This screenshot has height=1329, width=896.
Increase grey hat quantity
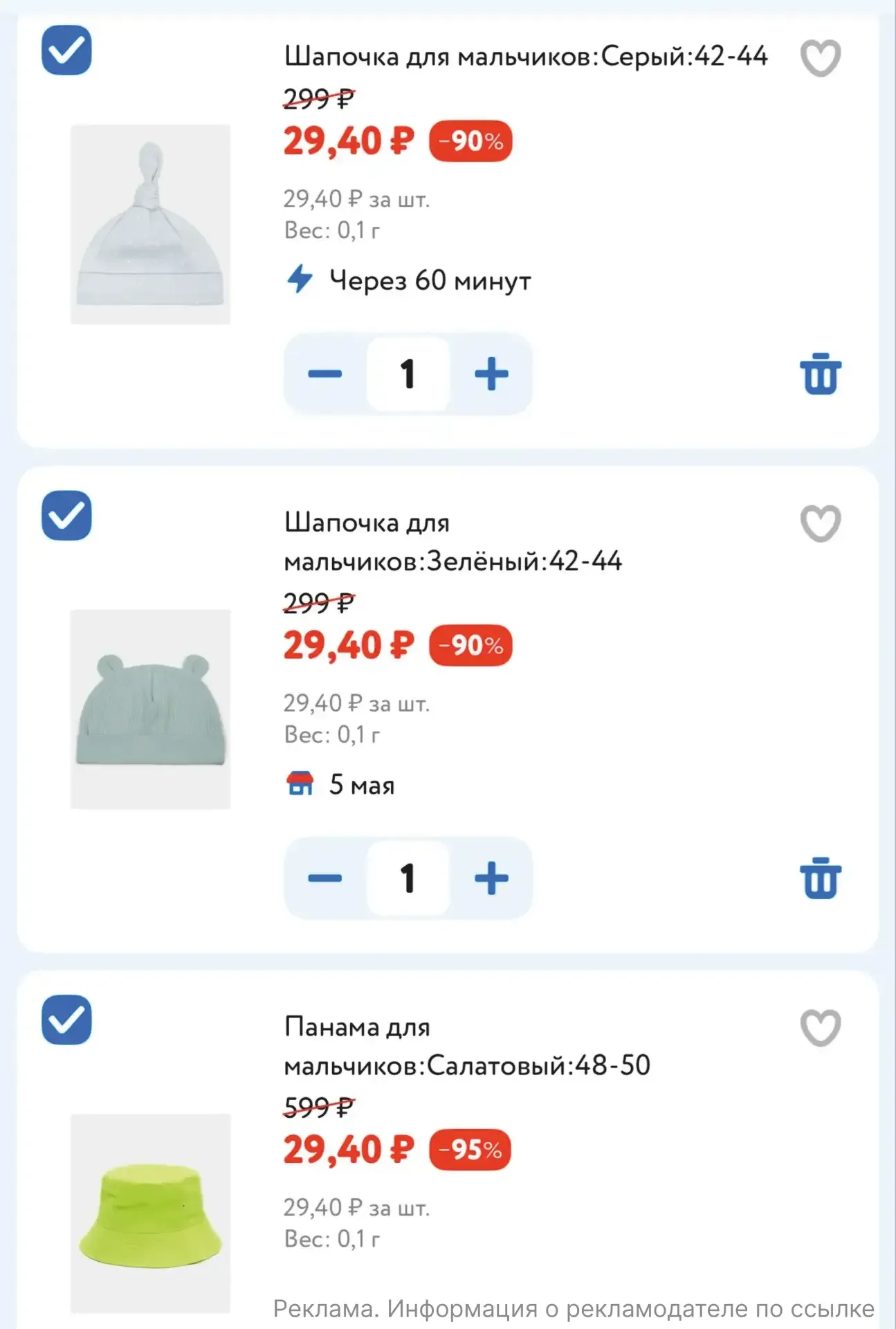click(491, 374)
